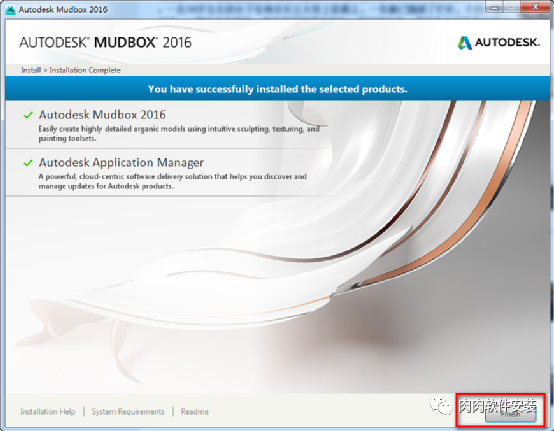Open the System Requirements link
Image resolution: width=554 pixels, height=431 pixels.
coord(128,412)
